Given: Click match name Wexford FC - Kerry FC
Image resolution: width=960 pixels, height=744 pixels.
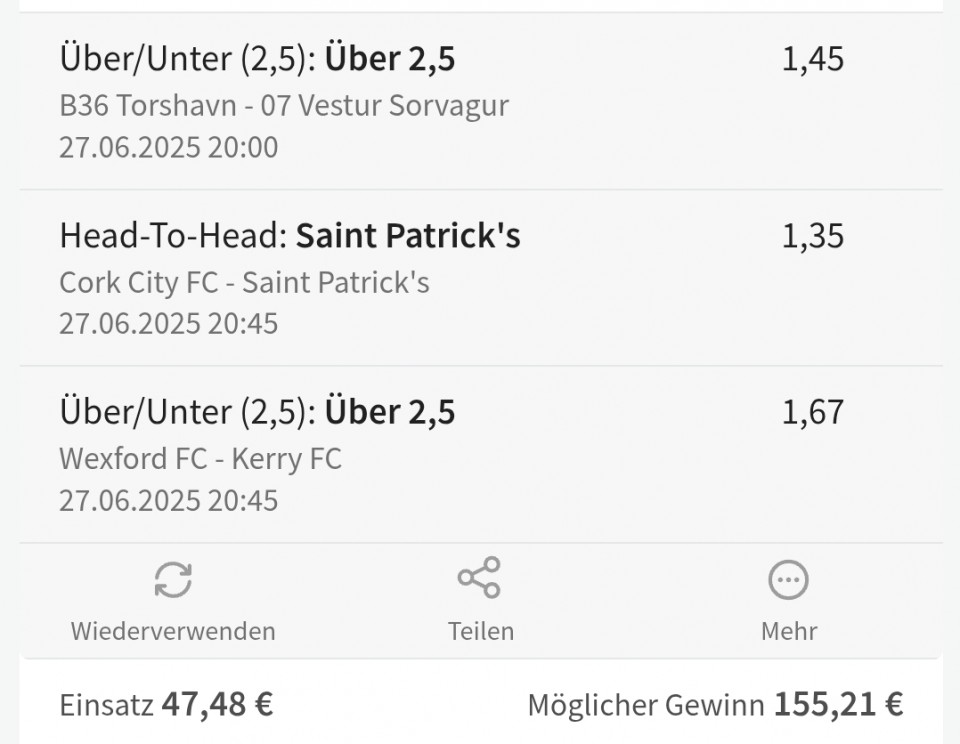Looking at the screenshot, I should click(x=200, y=459).
